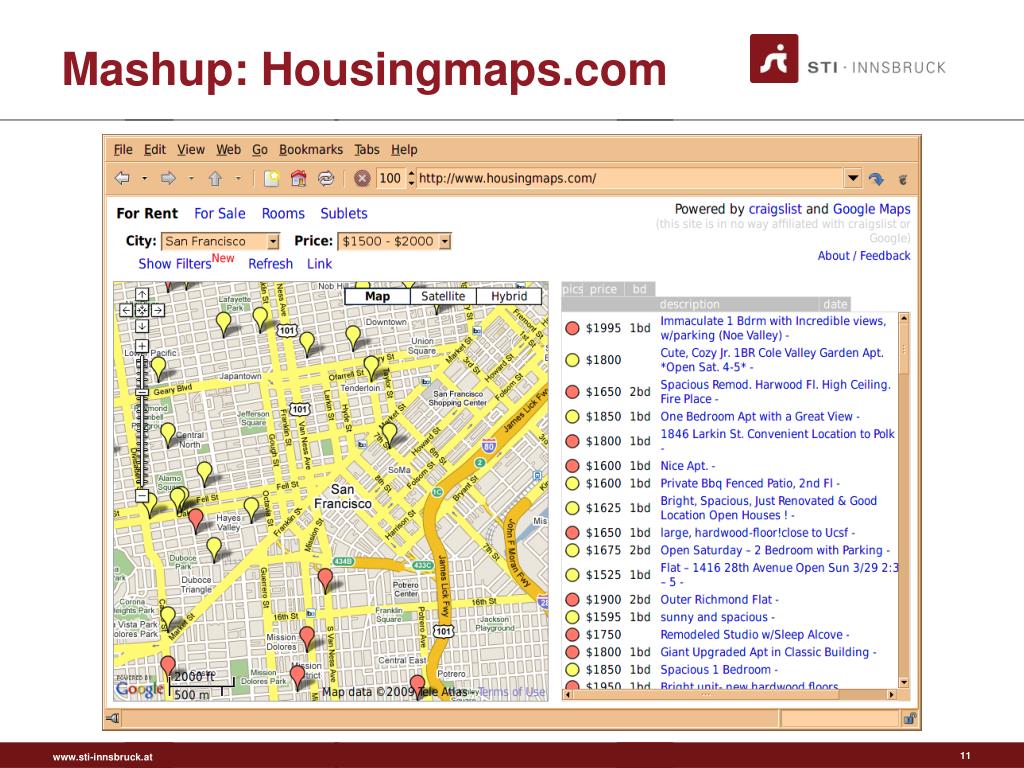1024x768 pixels.
Task: Click the listings scrollbar up arrow
Action: point(904,318)
